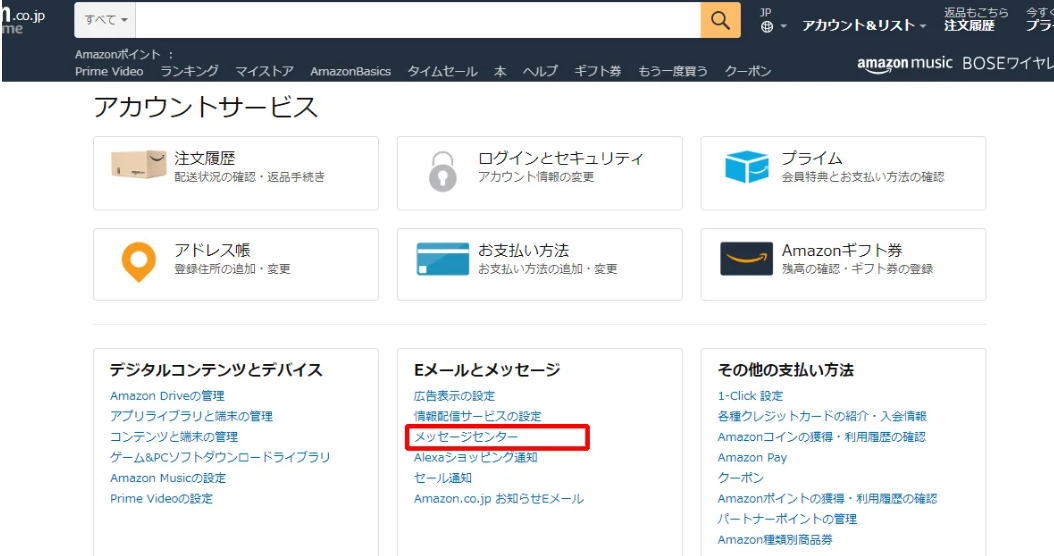Open クーポン link under その他の支払い方法
The height and width of the screenshot is (556, 1054).
(741, 478)
